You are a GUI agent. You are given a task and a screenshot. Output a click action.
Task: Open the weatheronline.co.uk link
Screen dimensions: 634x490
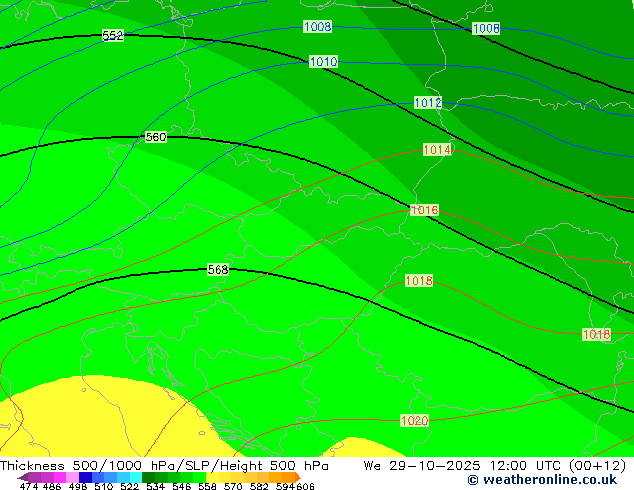point(542,480)
